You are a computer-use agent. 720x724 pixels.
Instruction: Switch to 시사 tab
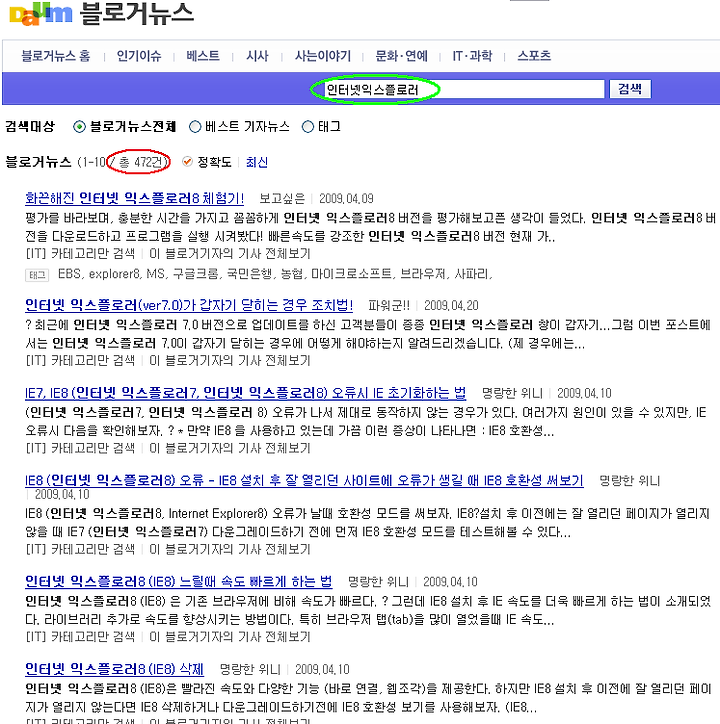pos(257,56)
